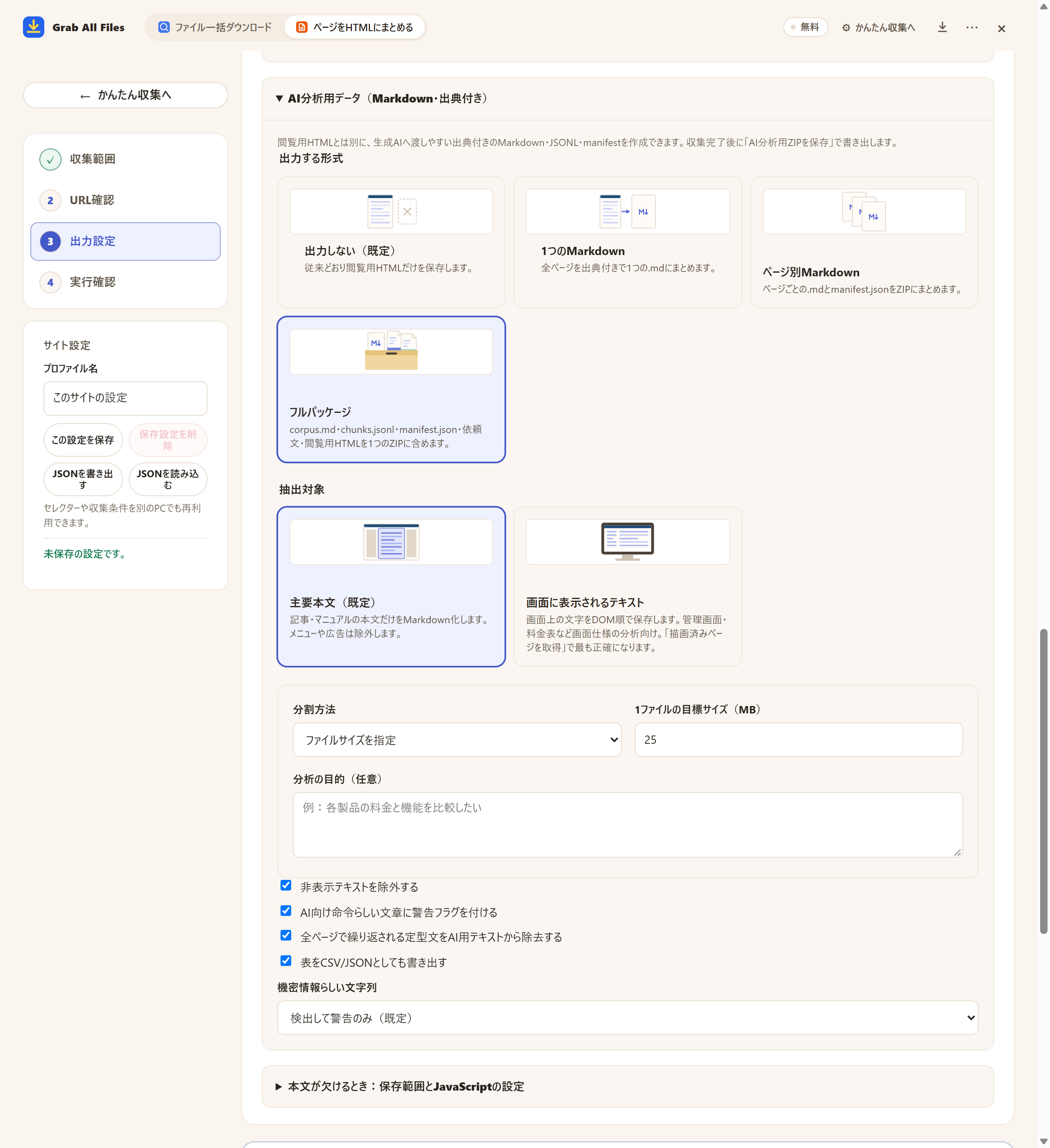The width and height of the screenshot is (1050, 1148).
Task: Click the ページ別Markdown stacked files illustration
Action: [864, 211]
